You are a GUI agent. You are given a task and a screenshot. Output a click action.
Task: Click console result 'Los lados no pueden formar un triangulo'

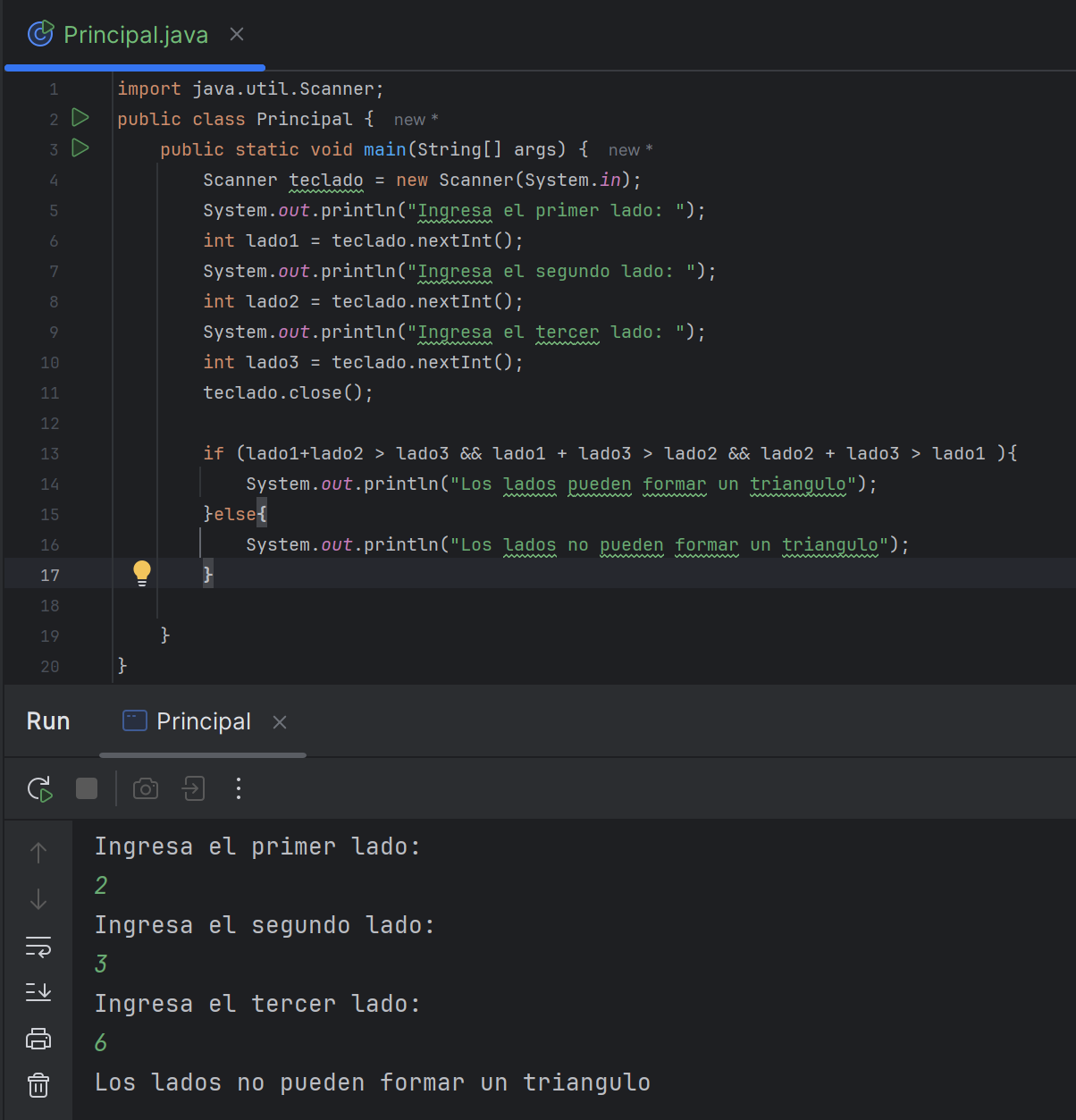click(x=373, y=1082)
